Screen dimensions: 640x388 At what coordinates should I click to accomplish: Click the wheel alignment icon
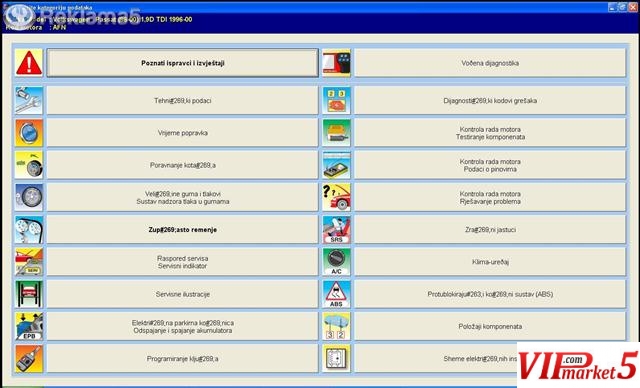(x=29, y=165)
